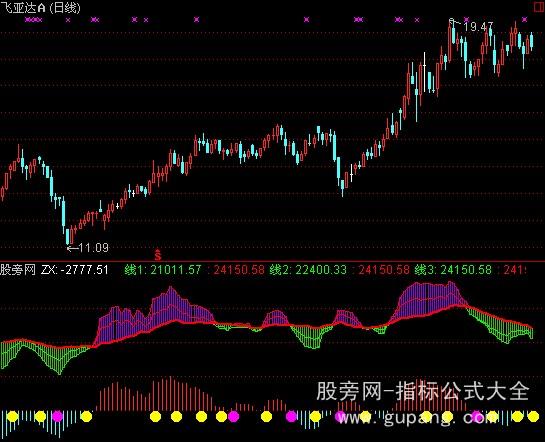
Task: Select the 11.09 low price label
Action: click(x=94, y=248)
